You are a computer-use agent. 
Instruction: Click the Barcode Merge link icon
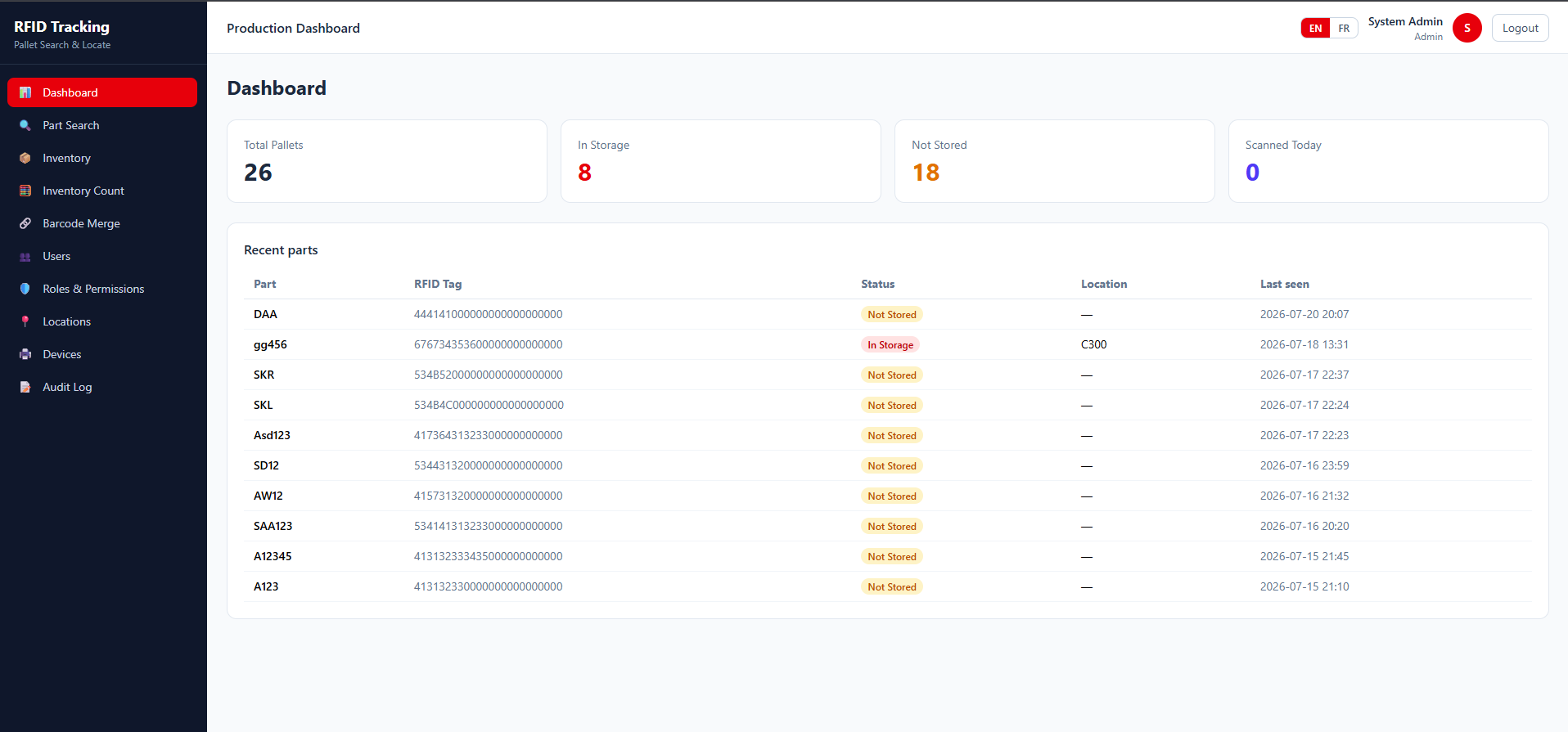pos(25,223)
